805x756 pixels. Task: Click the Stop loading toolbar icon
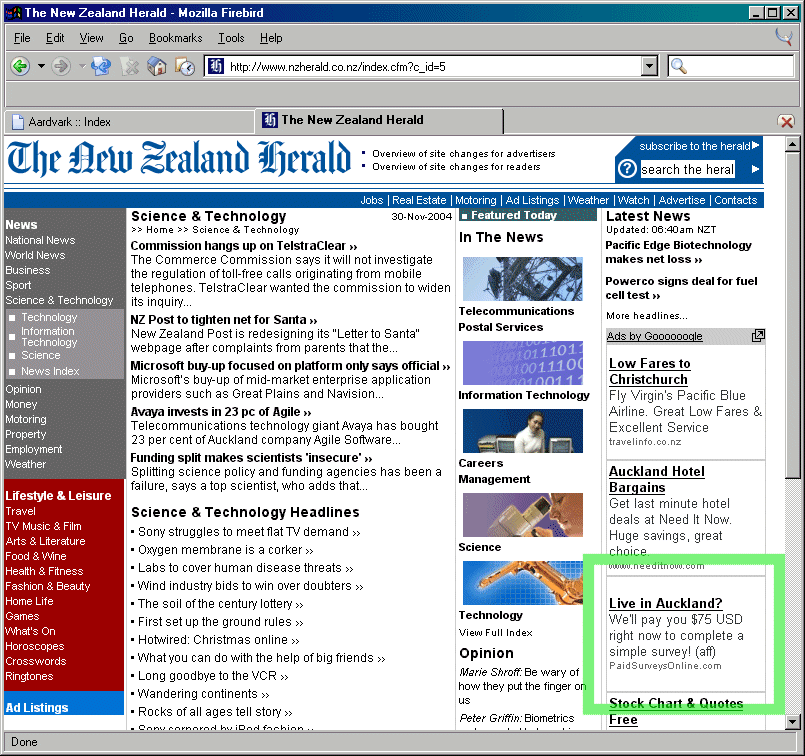tap(129, 67)
